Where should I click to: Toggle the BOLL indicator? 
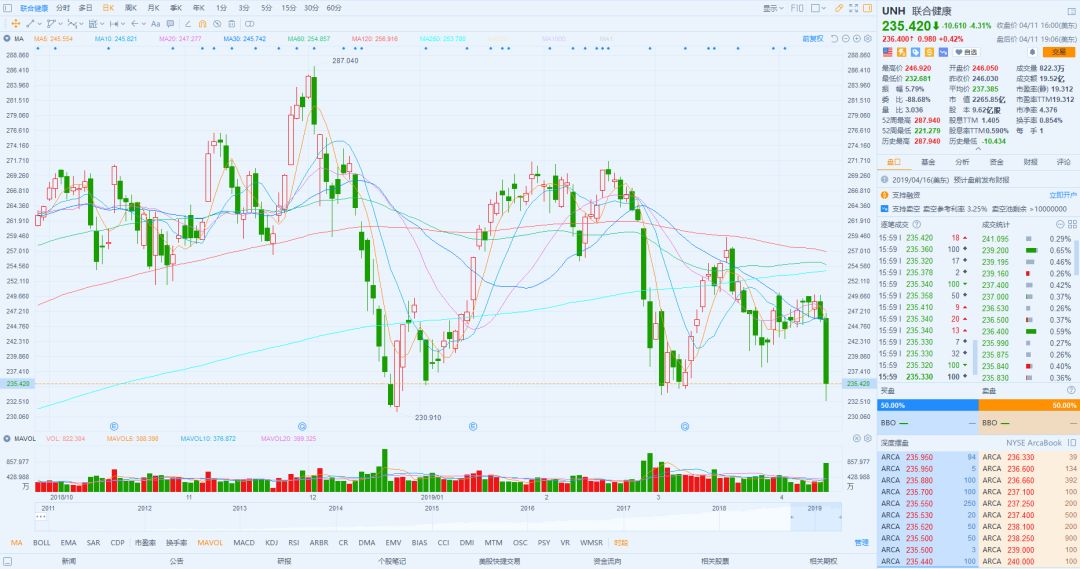click(x=41, y=543)
